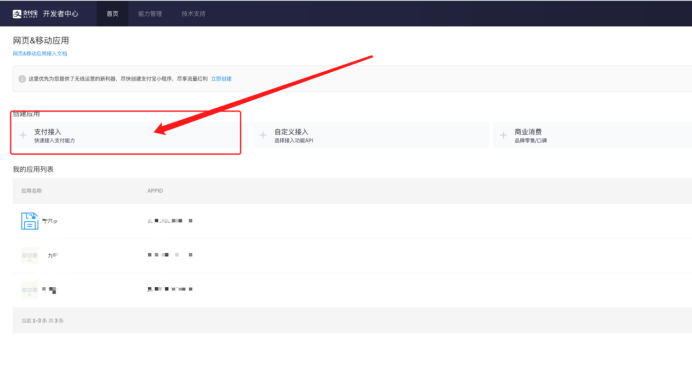Click the 应用名称 column header

(x=31, y=191)
